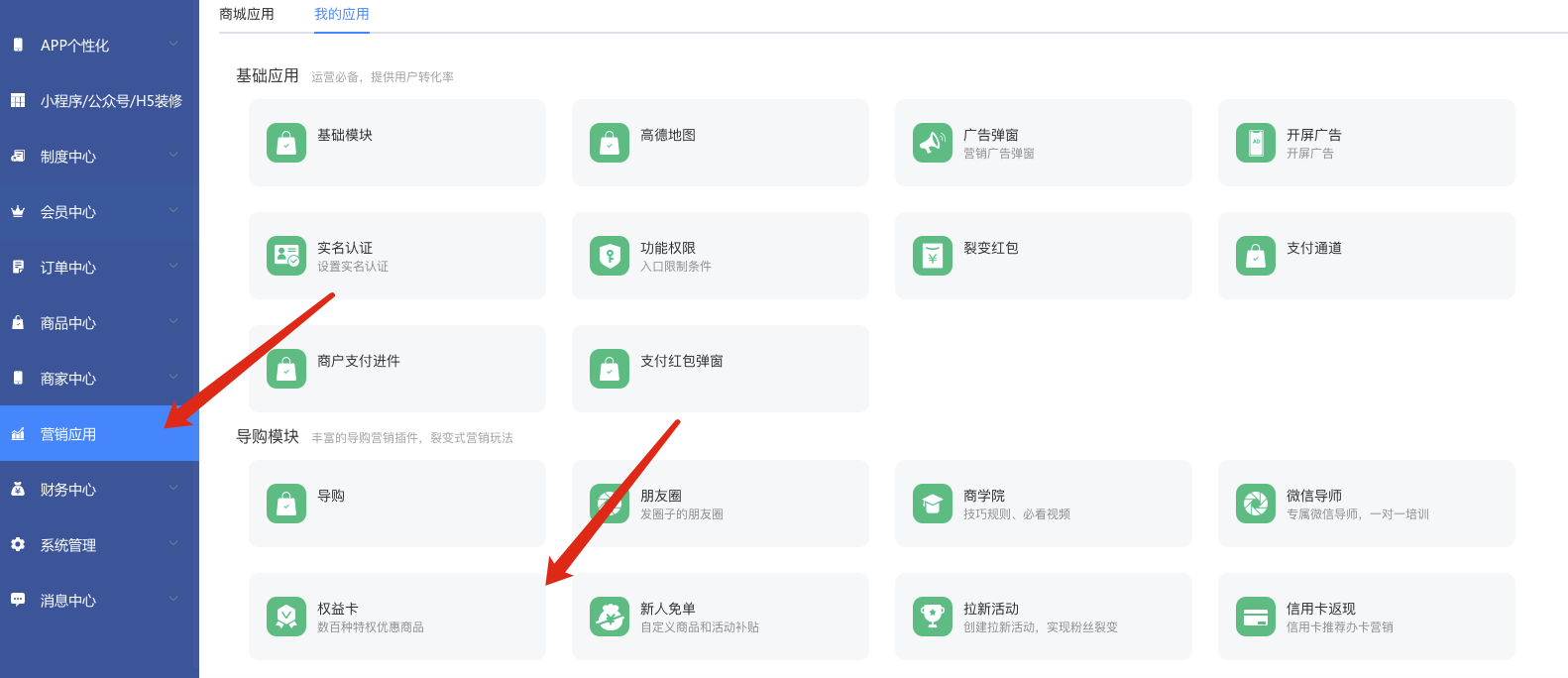Click the 高德地图 app icon
Viewport: 1568px width, 678px height.
point(610,143)
